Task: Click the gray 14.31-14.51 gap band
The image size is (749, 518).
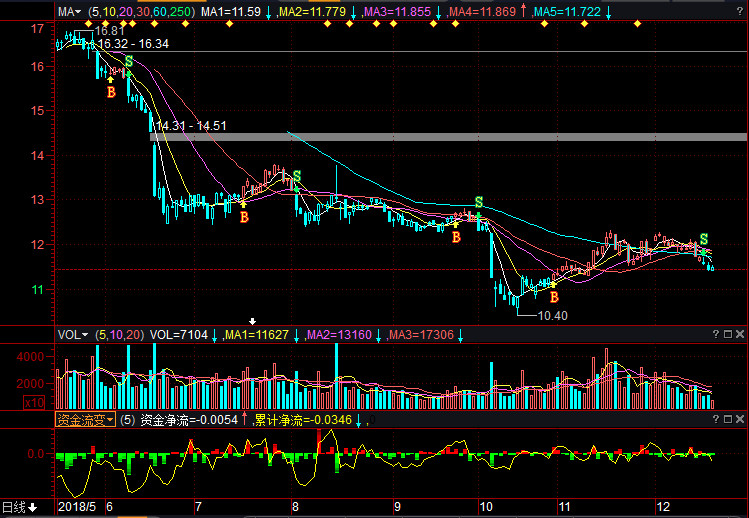Action: [448, 137]
